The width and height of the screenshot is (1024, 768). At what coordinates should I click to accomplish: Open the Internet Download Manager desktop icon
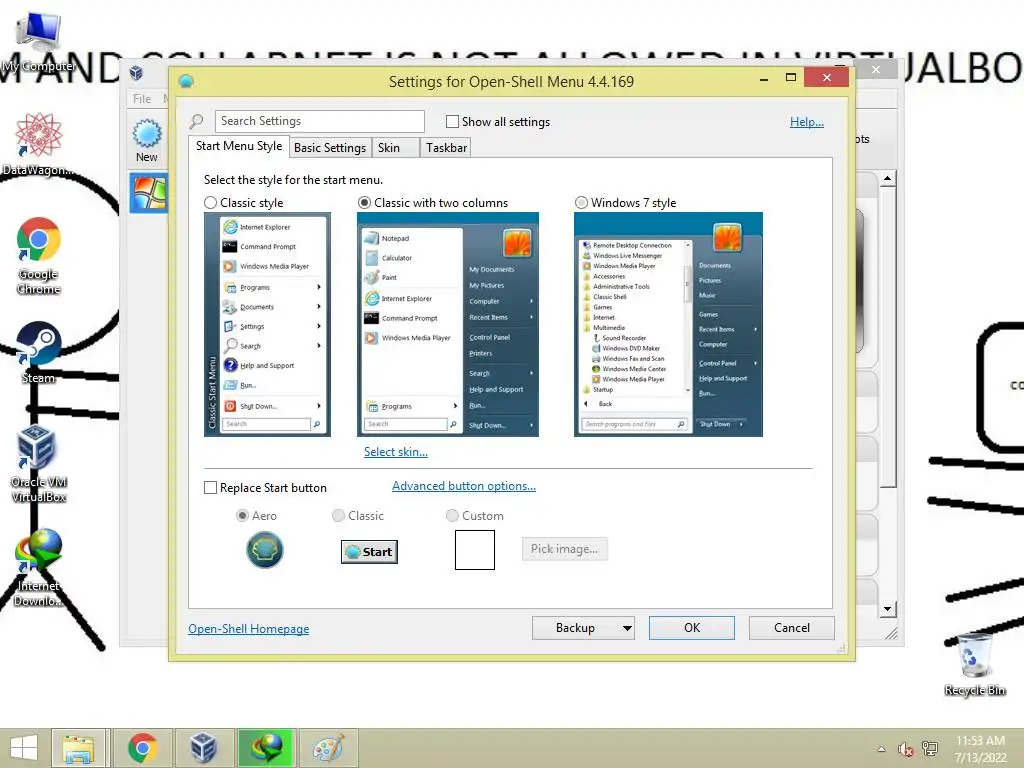click(x=38, y=567)
